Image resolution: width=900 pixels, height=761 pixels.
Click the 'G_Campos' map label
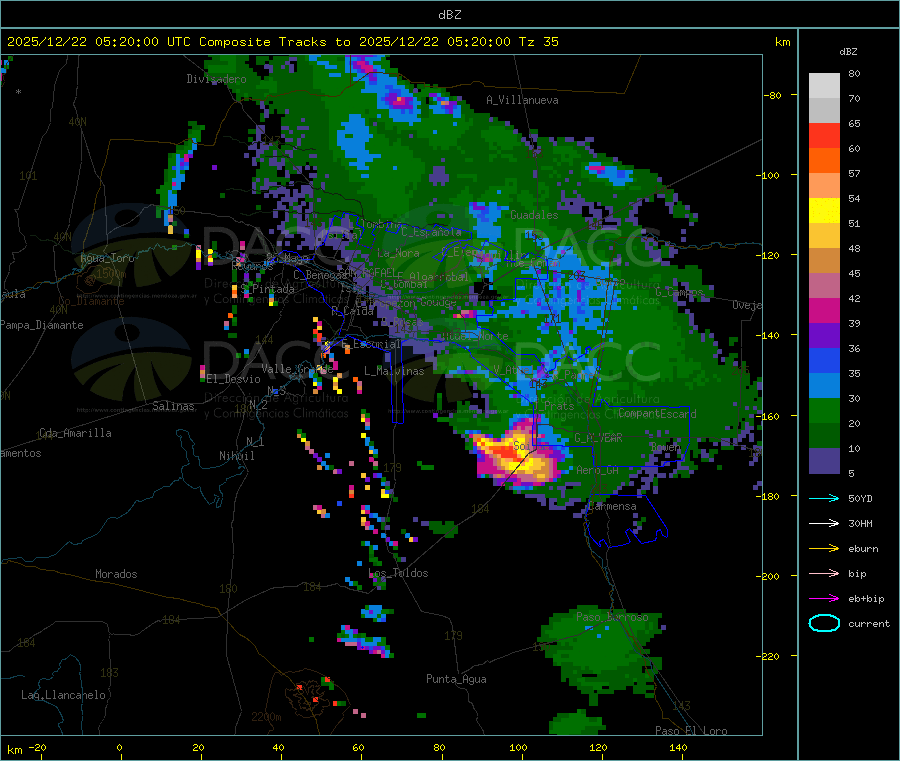coord(680,292)
